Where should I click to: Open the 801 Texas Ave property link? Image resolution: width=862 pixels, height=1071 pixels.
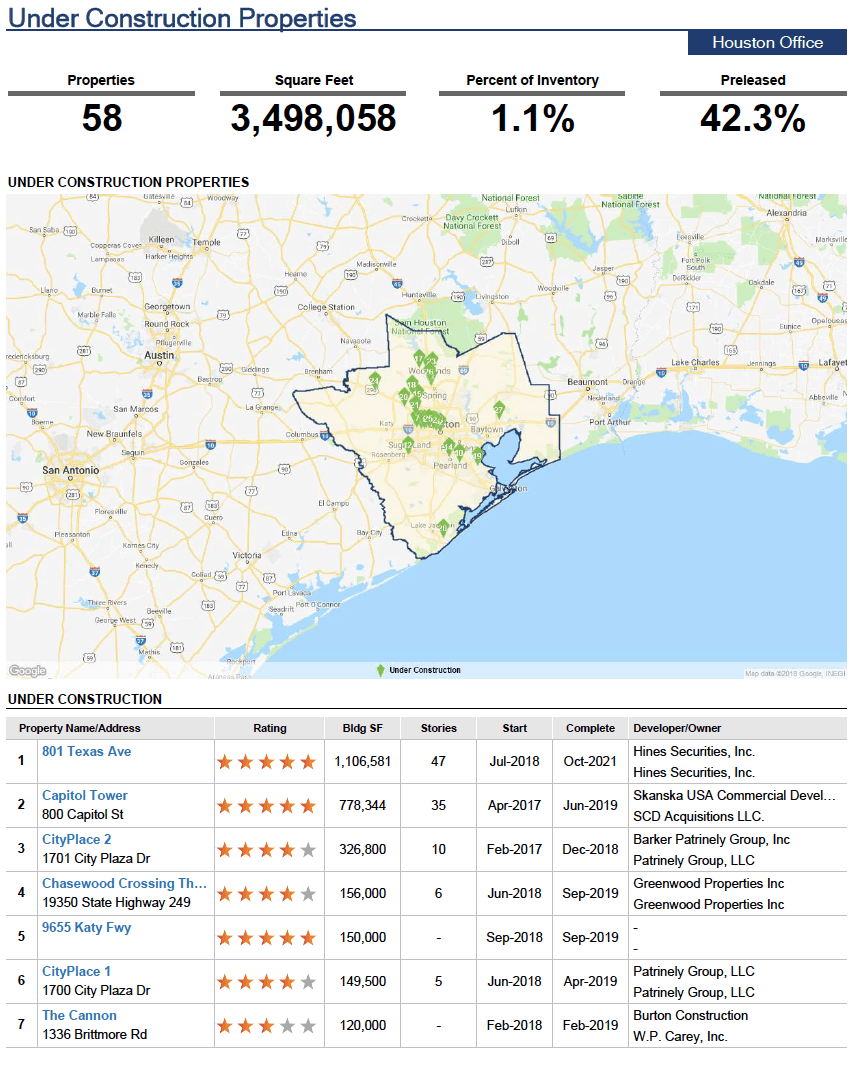tap(87, 751)
